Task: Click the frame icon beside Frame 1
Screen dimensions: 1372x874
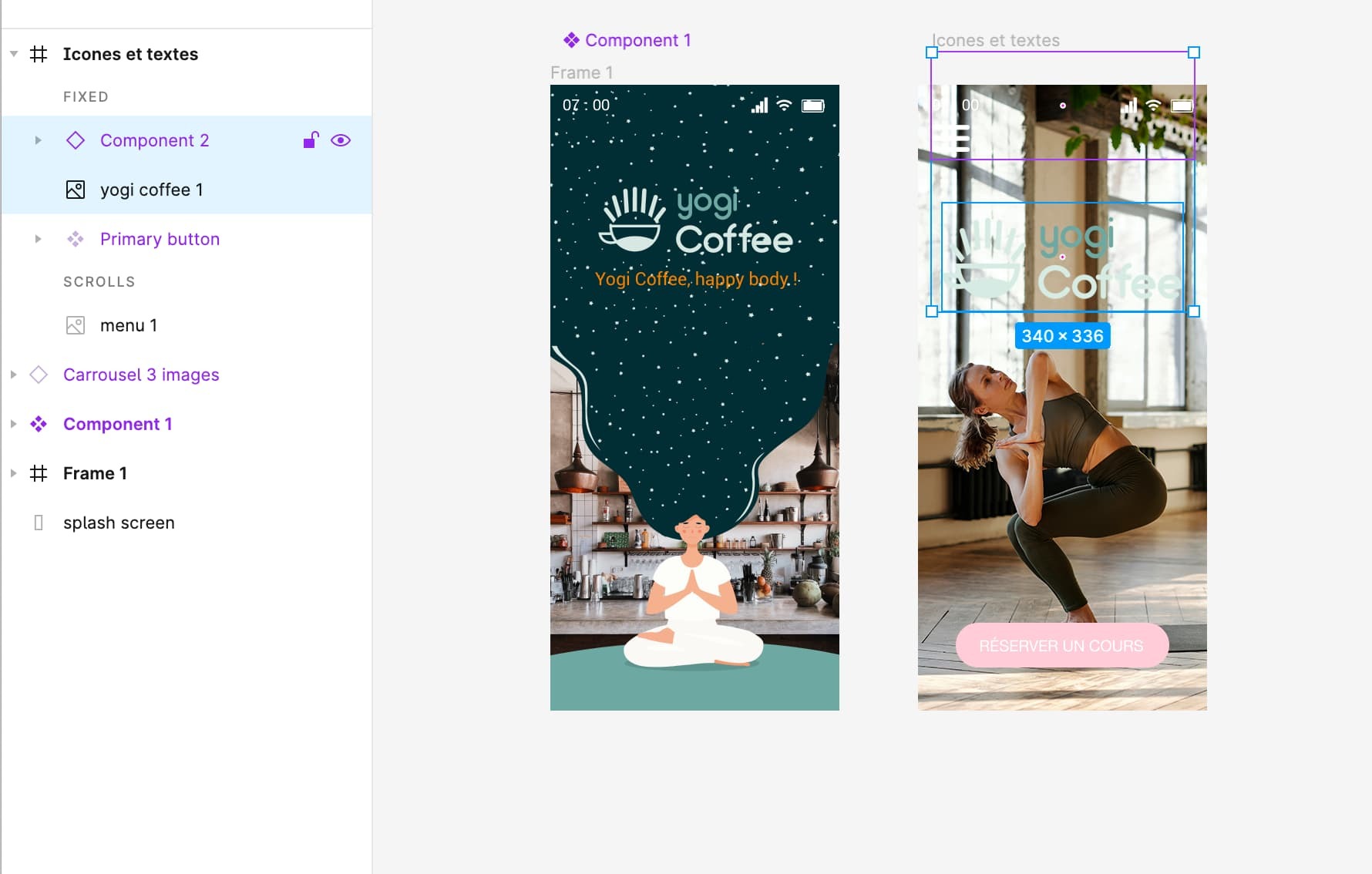Action: [39, 473]
